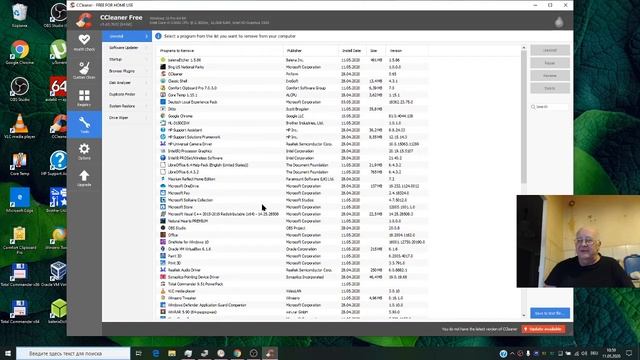Click the Microsoft OneDrive row icon
Screen dimensions: 640x360
(x=163, y=186)
